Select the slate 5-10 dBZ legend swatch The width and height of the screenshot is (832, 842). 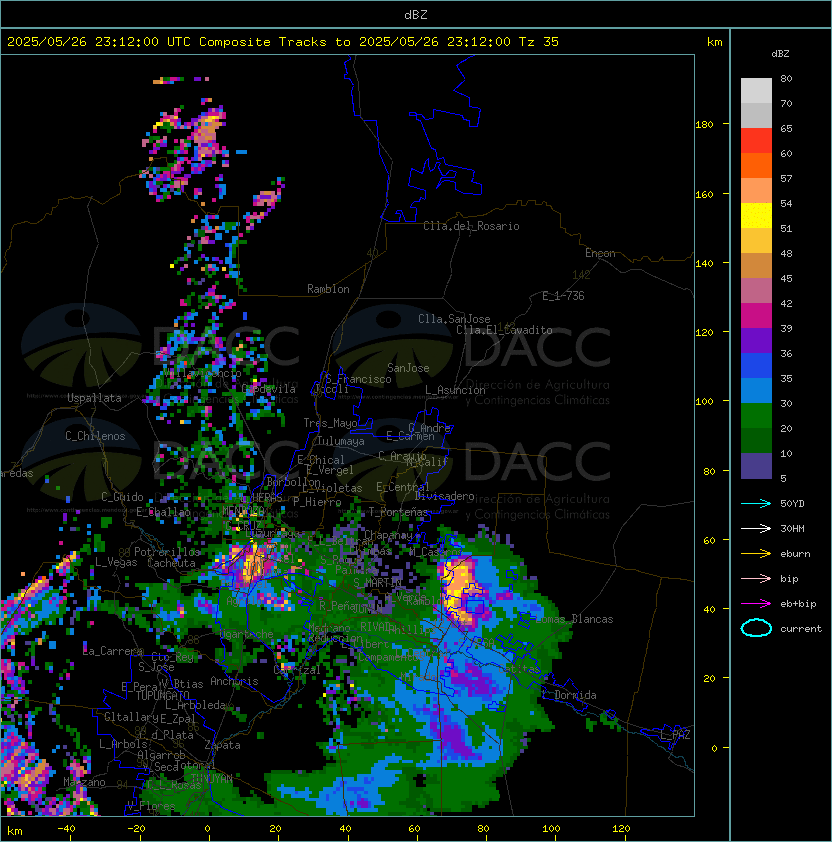pyautogui.click(x=756, y=466)
